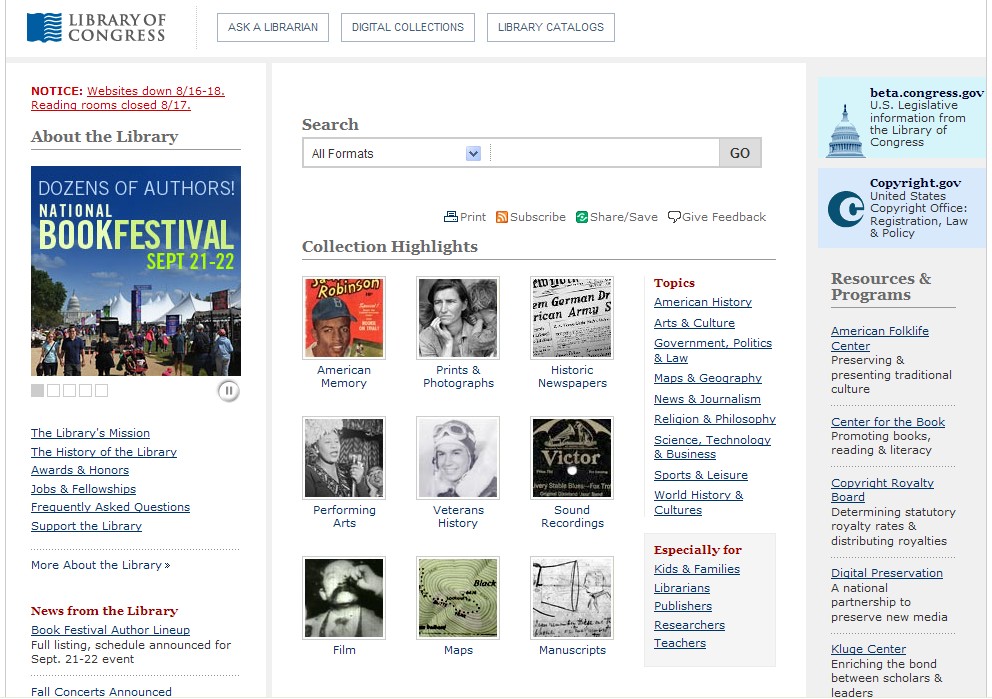Open the Librarians link
The image size is (992, 699).
pos(682,588)
